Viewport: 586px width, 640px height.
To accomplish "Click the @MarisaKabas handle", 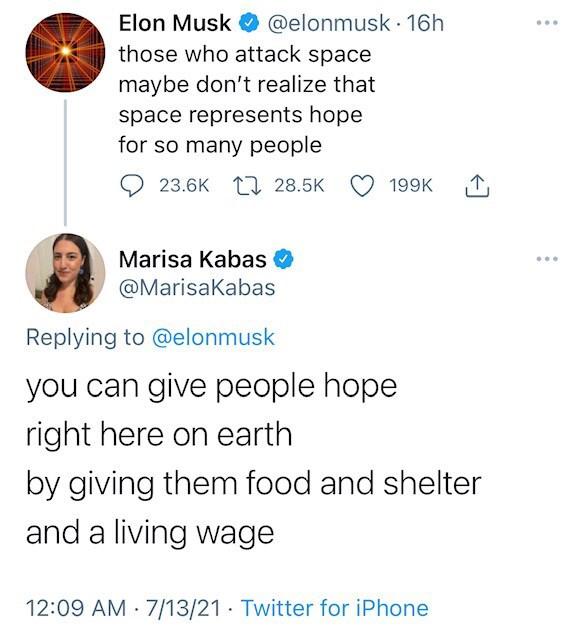I will point(197,287).
